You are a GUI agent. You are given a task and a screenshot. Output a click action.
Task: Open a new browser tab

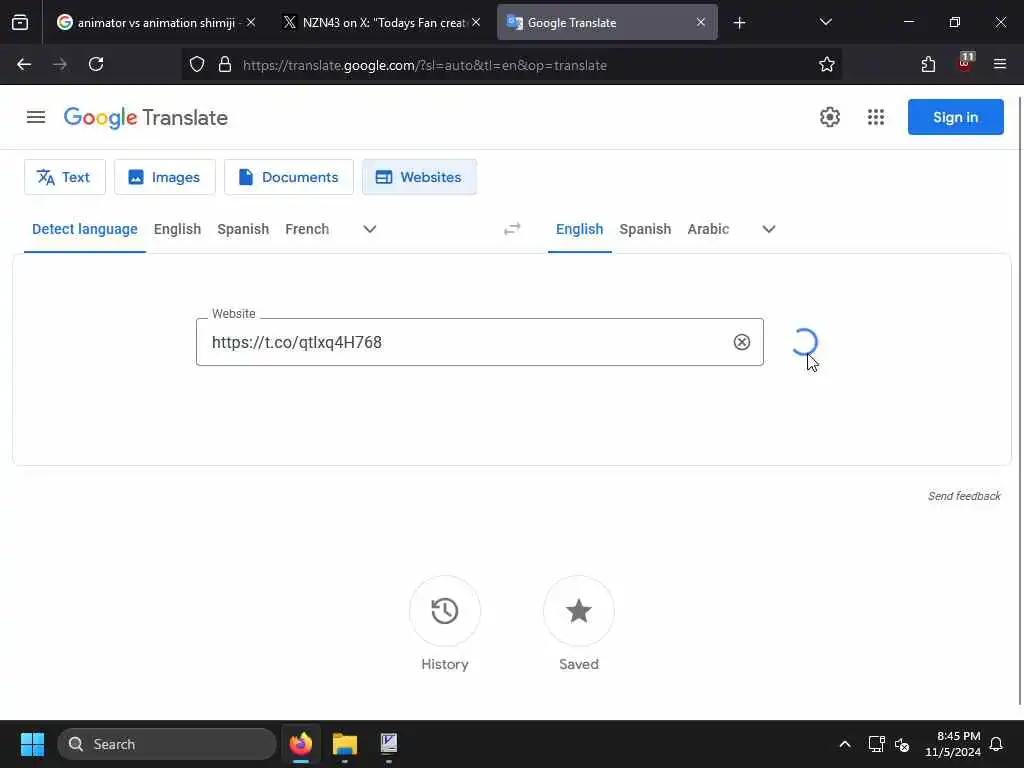(x=739, y=23)
